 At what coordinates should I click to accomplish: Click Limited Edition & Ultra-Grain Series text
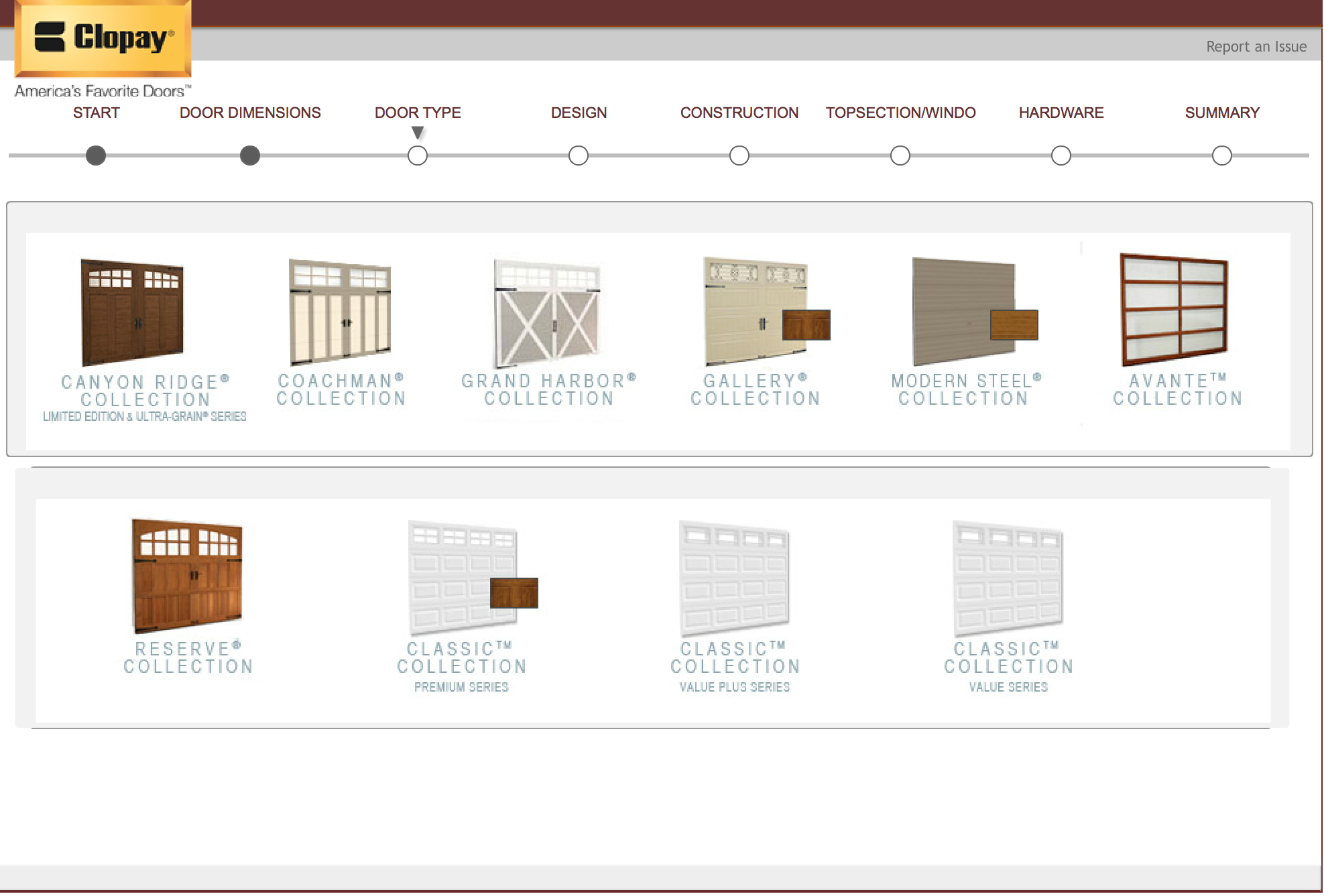(145, 416)
